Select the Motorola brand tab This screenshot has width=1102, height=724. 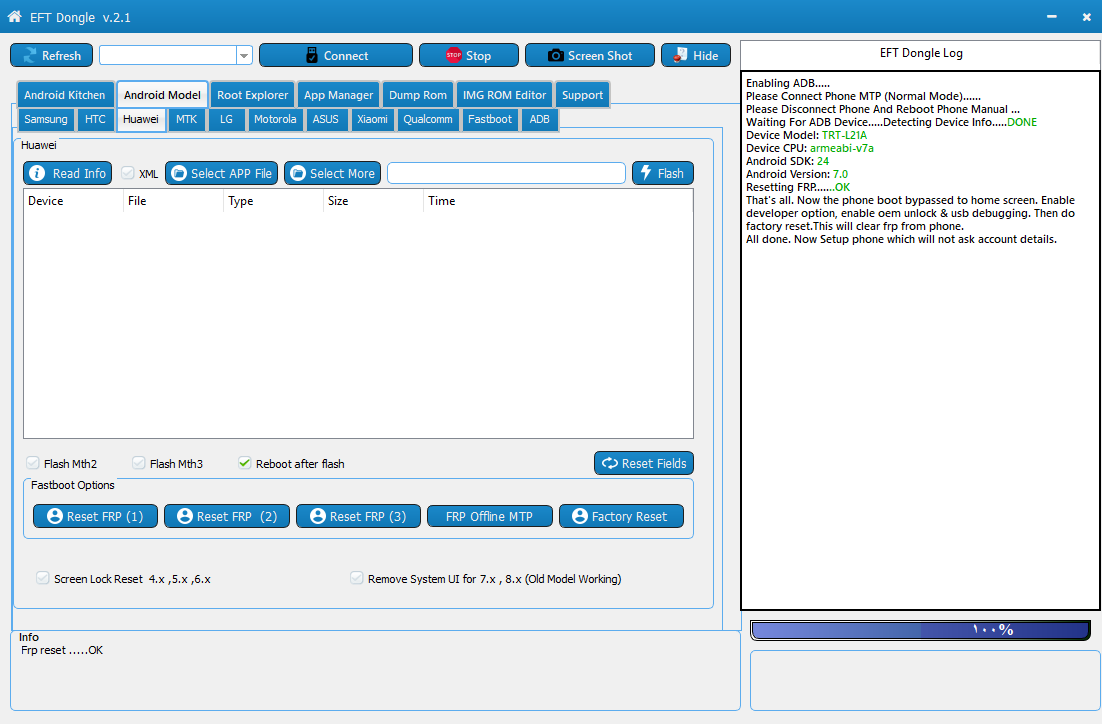(x=275, y=119)
